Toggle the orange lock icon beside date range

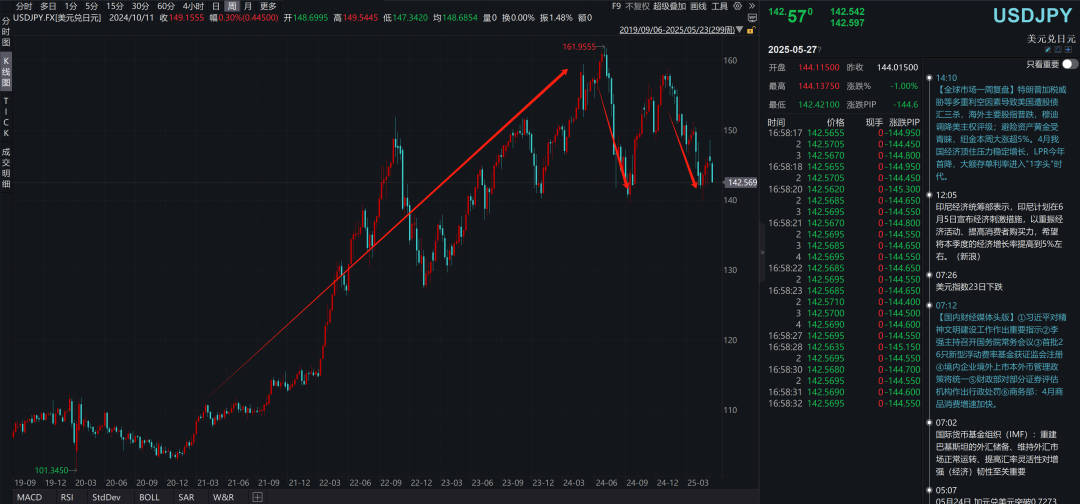click(x=752, y=30)
